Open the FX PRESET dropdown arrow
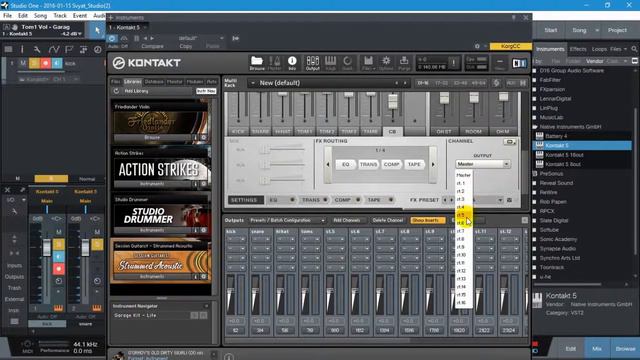 tap(500, 200)
